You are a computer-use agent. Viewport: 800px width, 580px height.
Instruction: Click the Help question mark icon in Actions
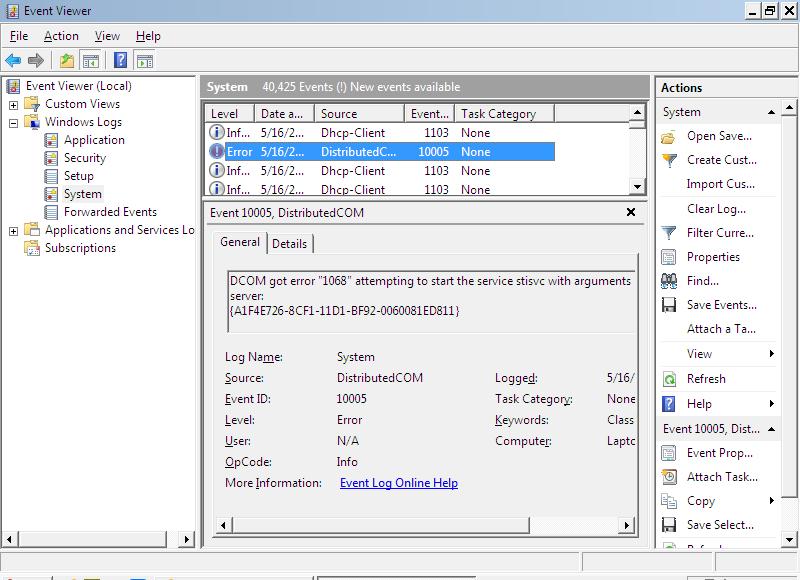(669, 404)
